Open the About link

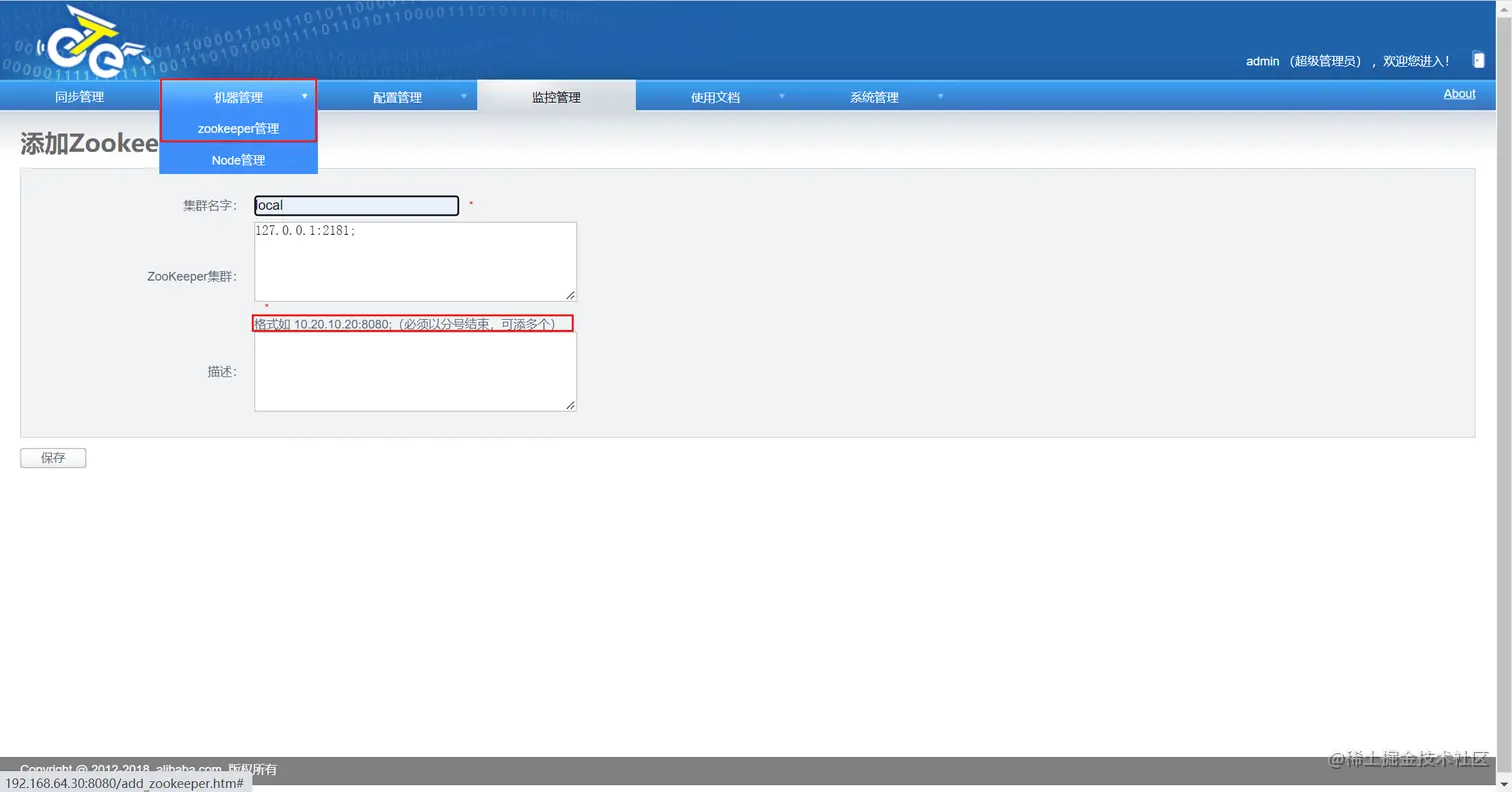1459,94
